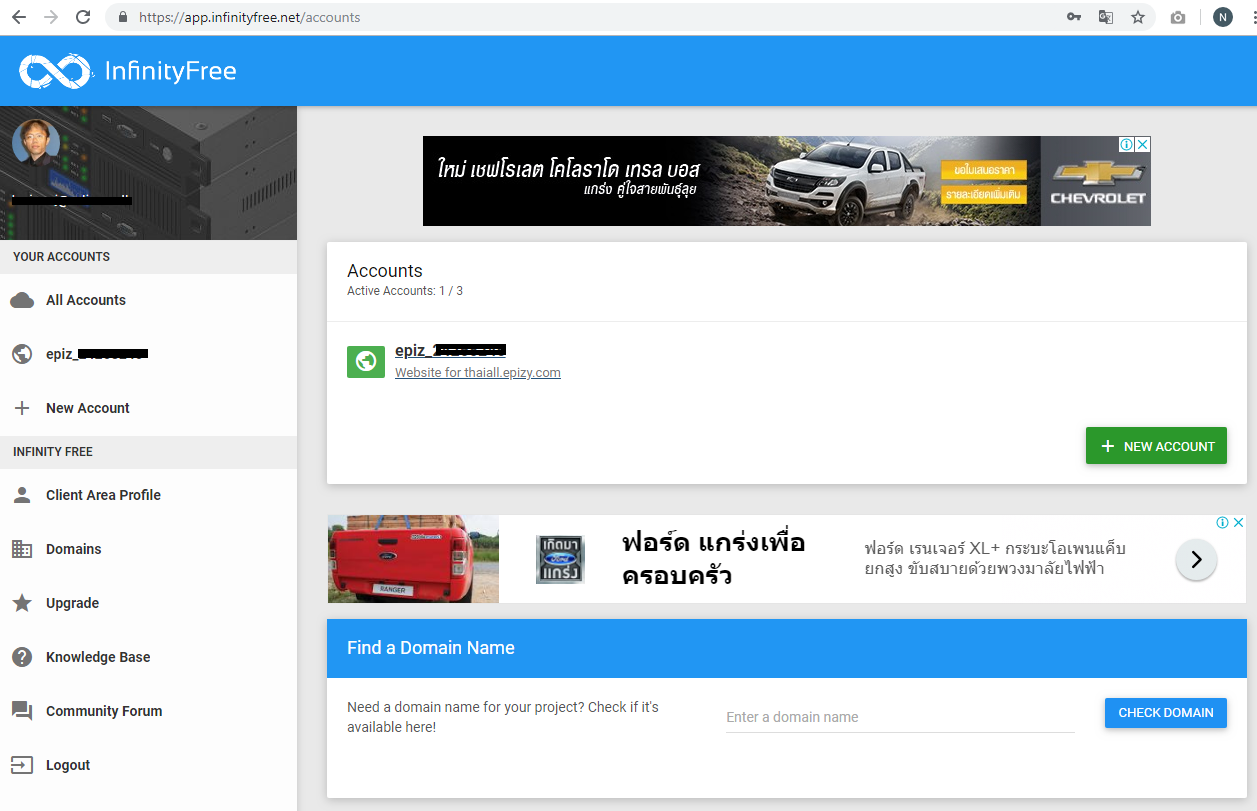Open the Upgrade page
The height and width of the screenshot is (811, 1257).
tap(72, 603)
